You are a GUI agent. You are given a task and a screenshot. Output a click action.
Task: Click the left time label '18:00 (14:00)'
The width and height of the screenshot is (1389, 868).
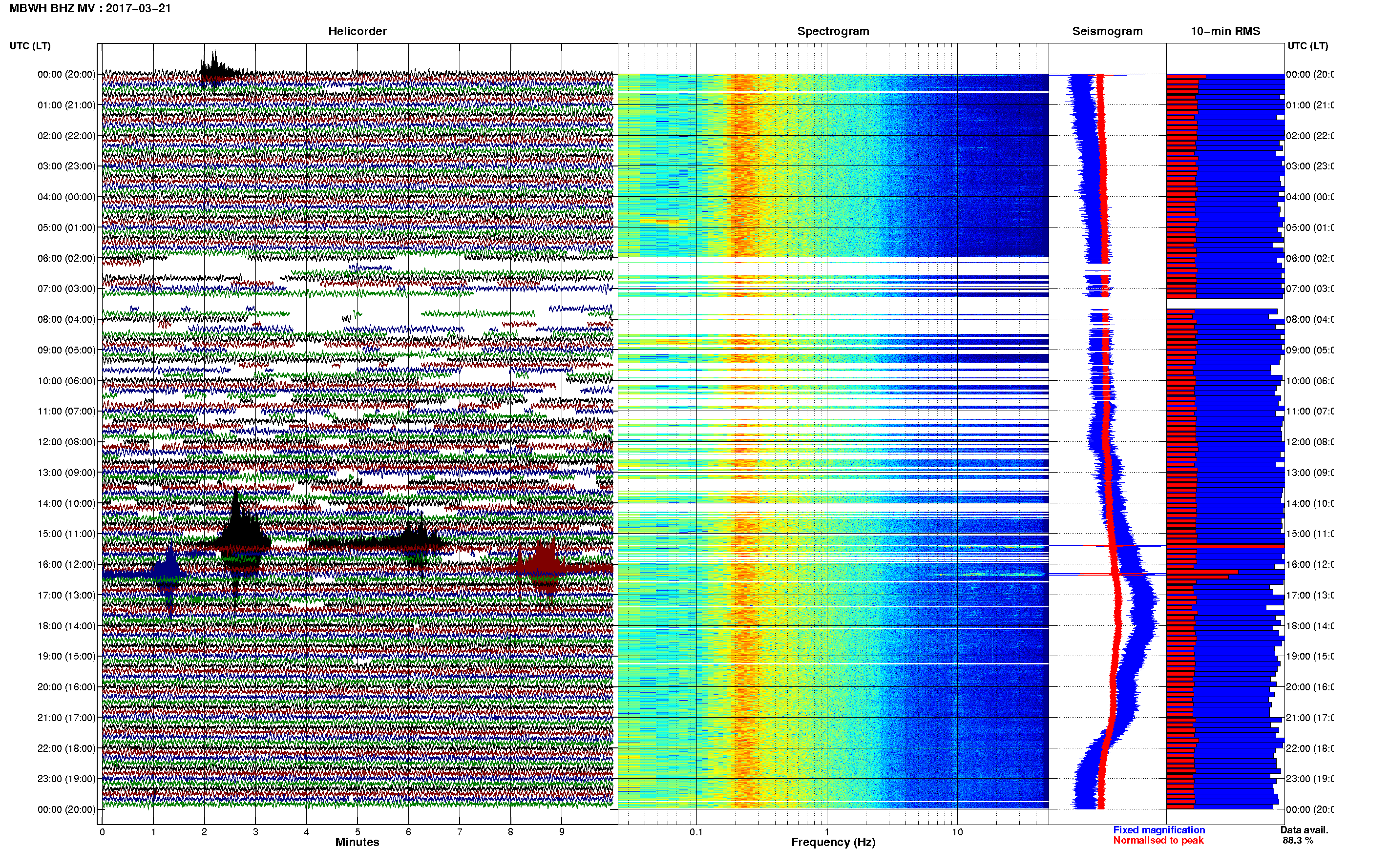66,626
